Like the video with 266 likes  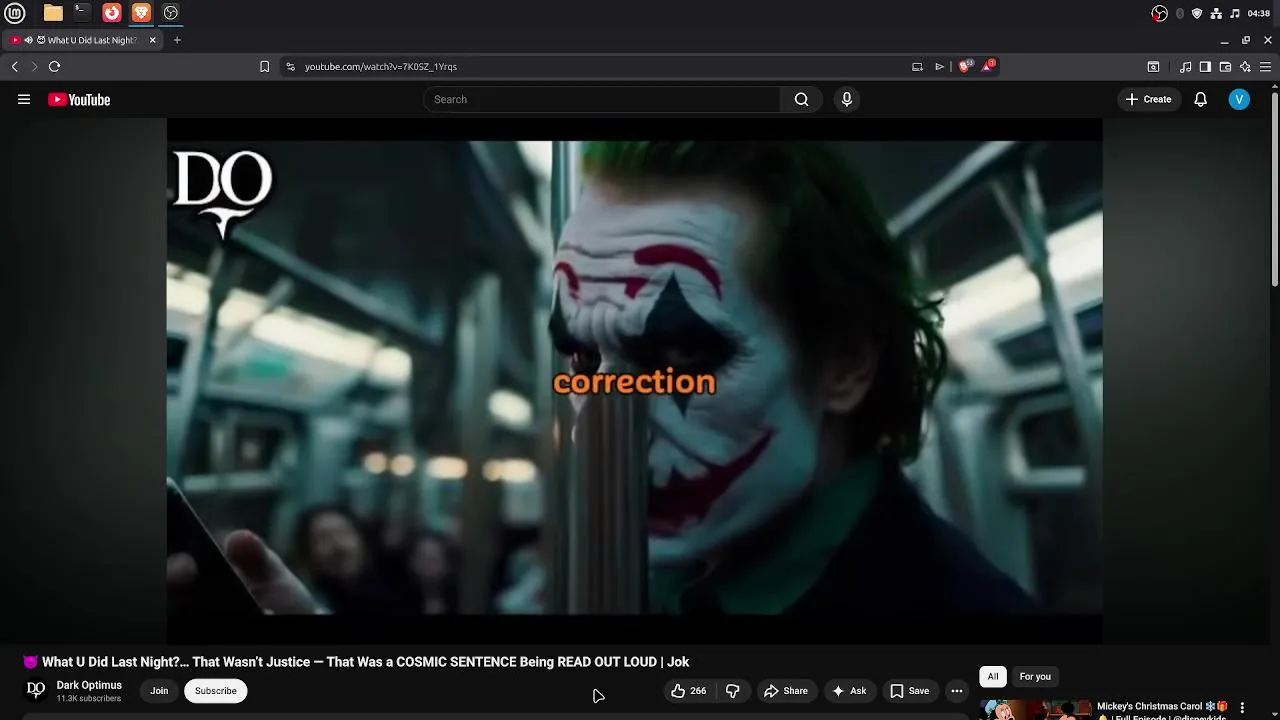point(688,691)
